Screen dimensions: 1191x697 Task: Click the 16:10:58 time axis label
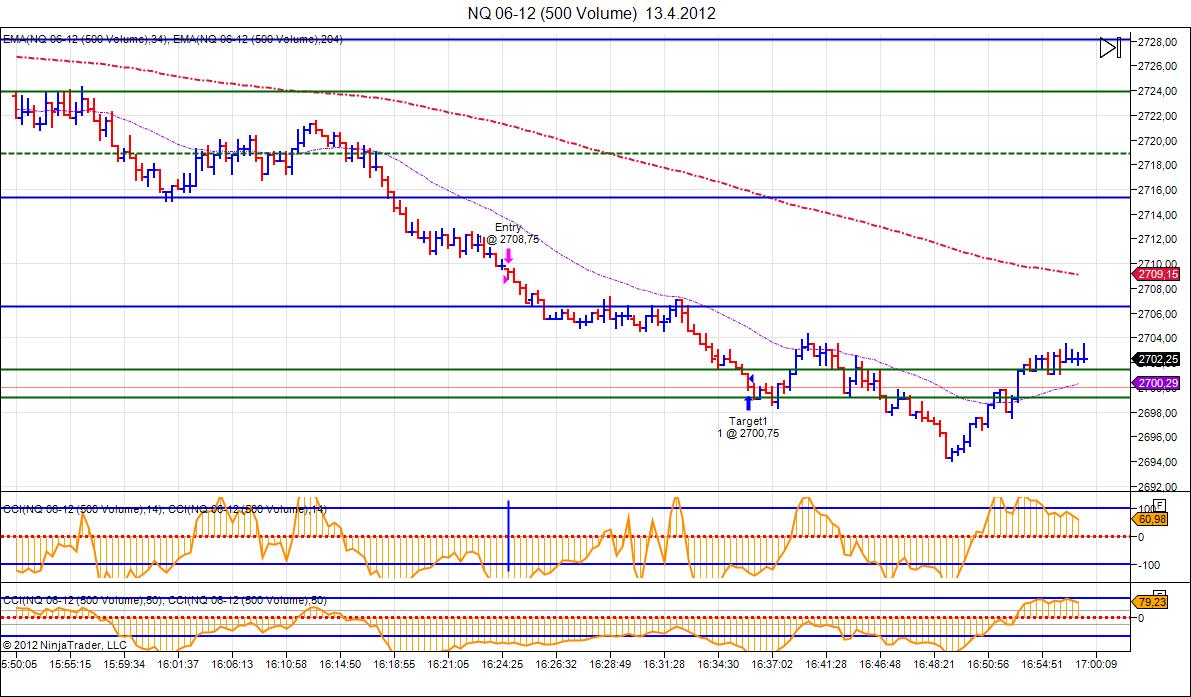(286, 664)
